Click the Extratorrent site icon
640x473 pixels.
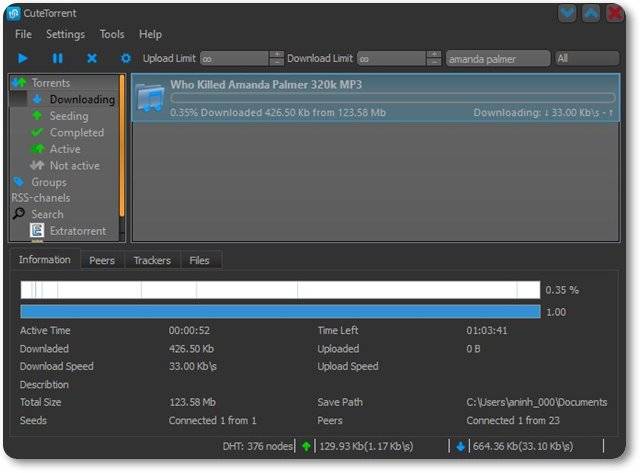(37, 230)
